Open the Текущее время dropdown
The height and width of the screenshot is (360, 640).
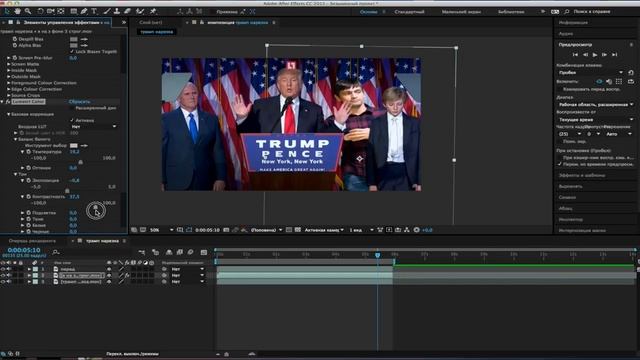pyautogui.click(x=596, y=120)
